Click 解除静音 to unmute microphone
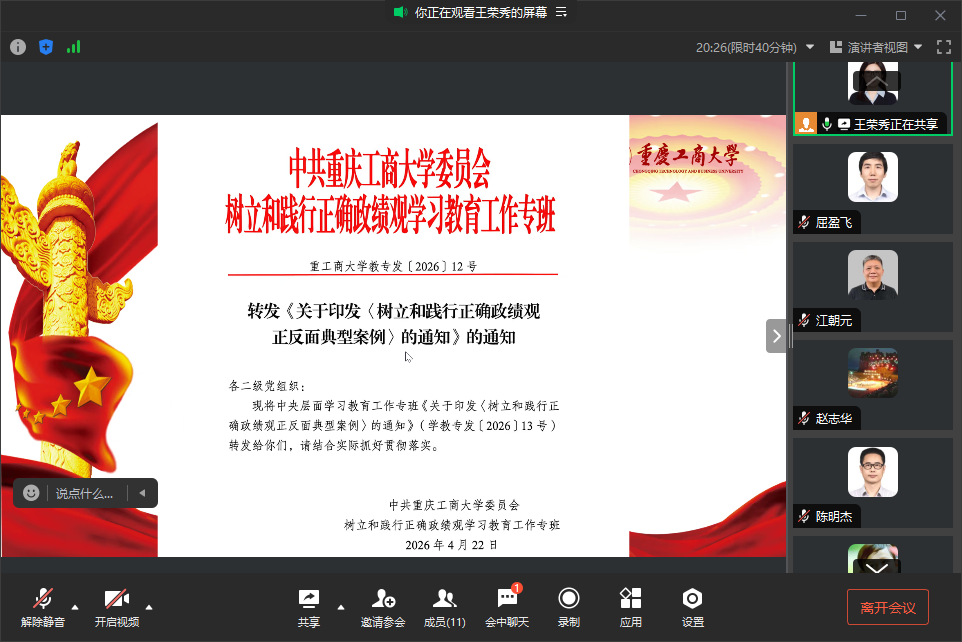This screenshot has height=642, width=962. click(x=42, y=608)
